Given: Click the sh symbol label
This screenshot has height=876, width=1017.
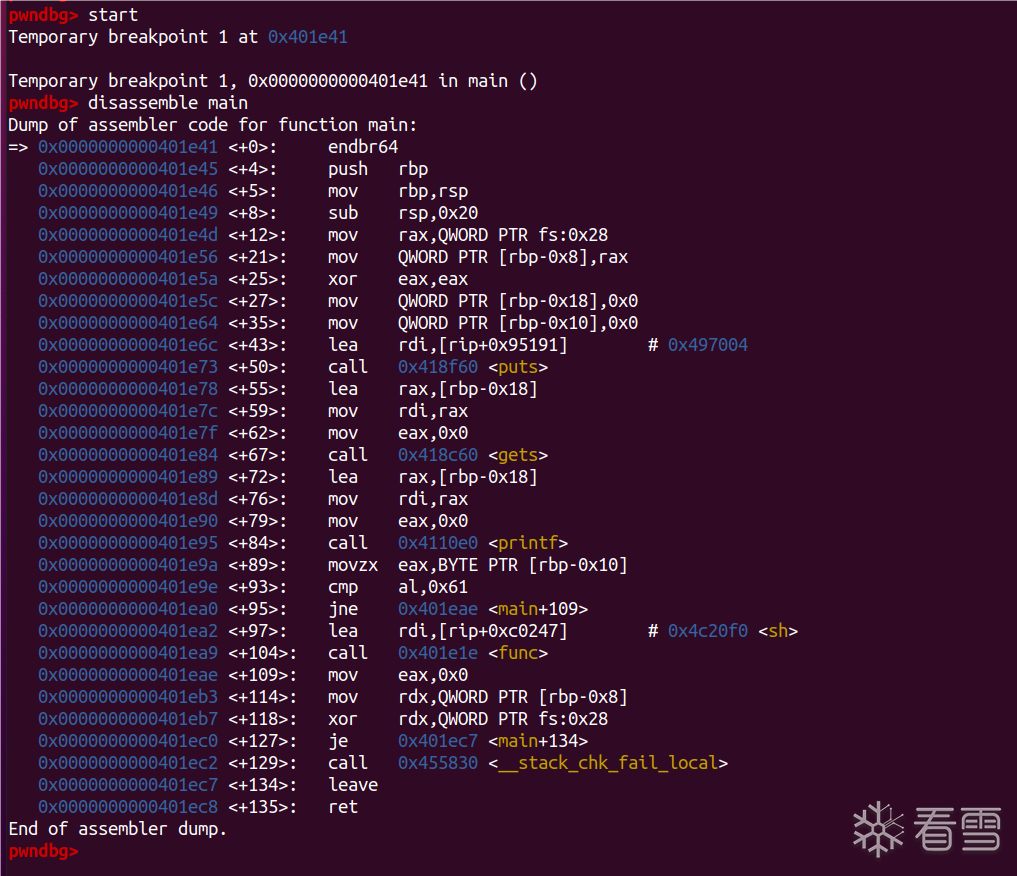Looking at the screenshot, I should click(x=777, y=631).
